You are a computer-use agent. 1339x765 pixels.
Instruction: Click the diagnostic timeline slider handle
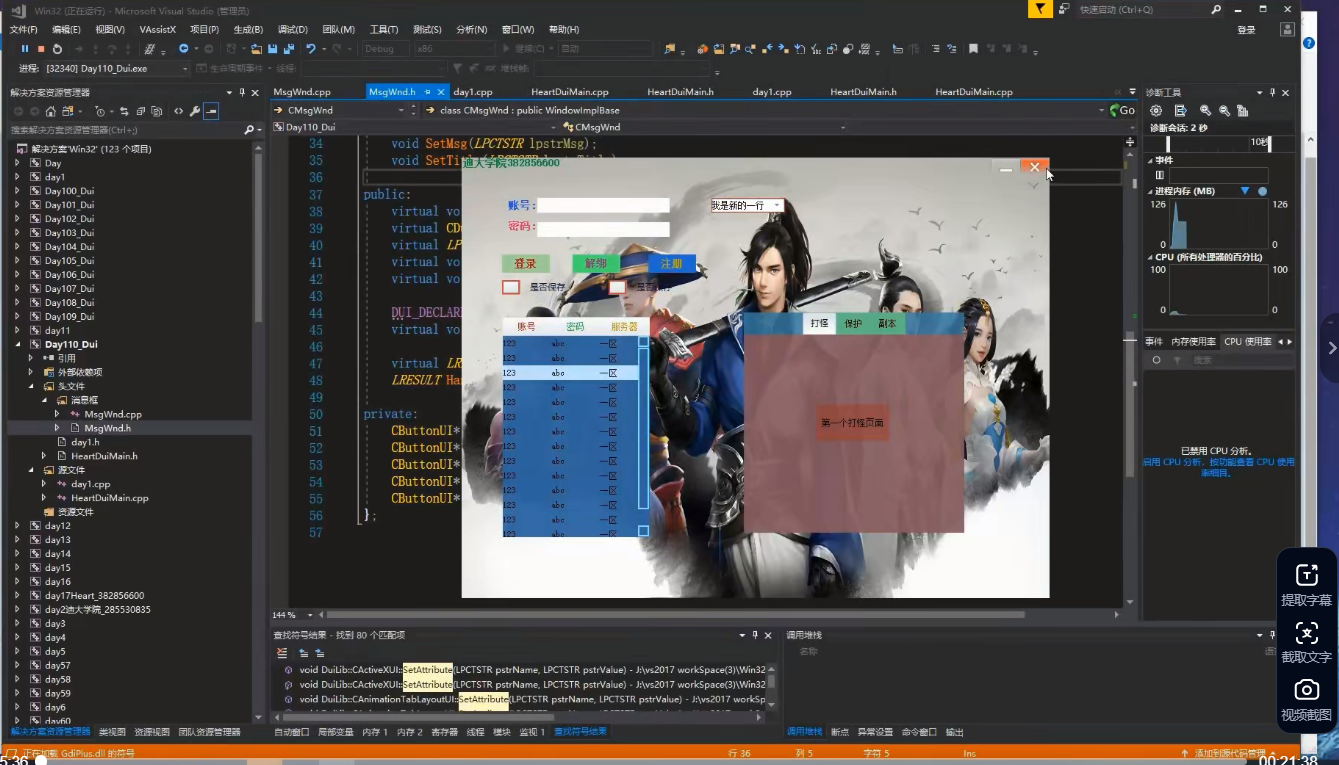click(1167, 143)
